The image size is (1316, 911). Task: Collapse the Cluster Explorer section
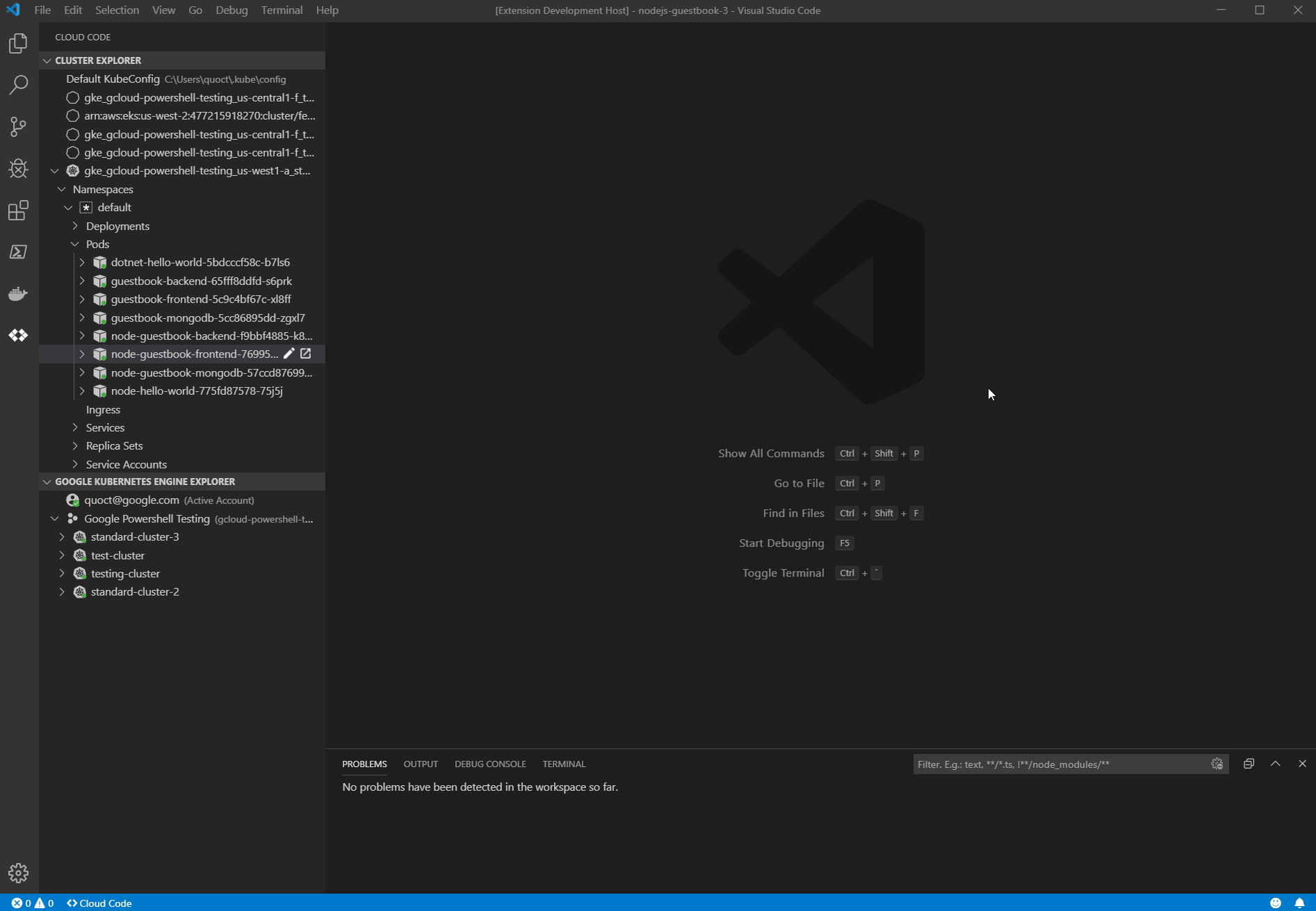coord(47,60)
